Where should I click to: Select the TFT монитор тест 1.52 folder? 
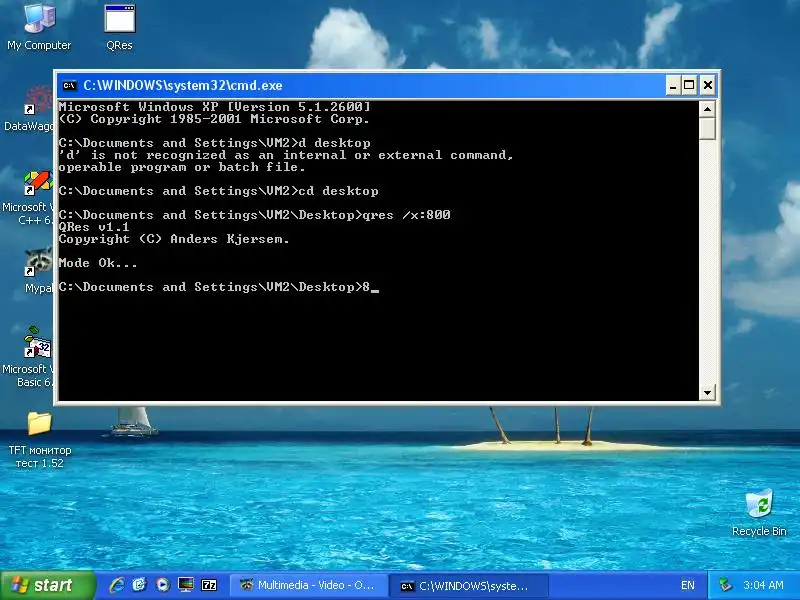[x=40, y=440]
